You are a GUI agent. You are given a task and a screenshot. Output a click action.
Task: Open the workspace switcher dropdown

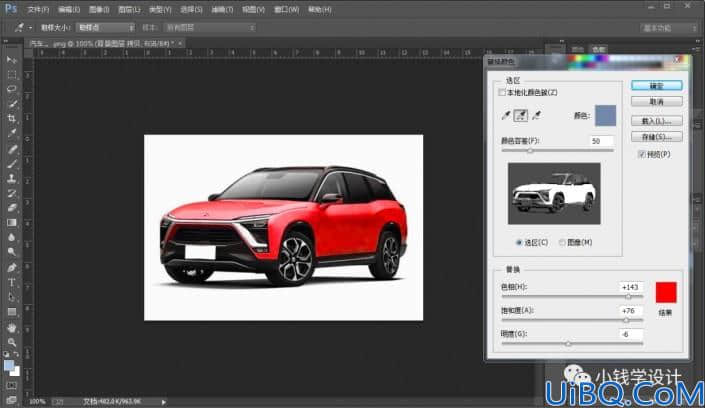click(x=669, y=28)
